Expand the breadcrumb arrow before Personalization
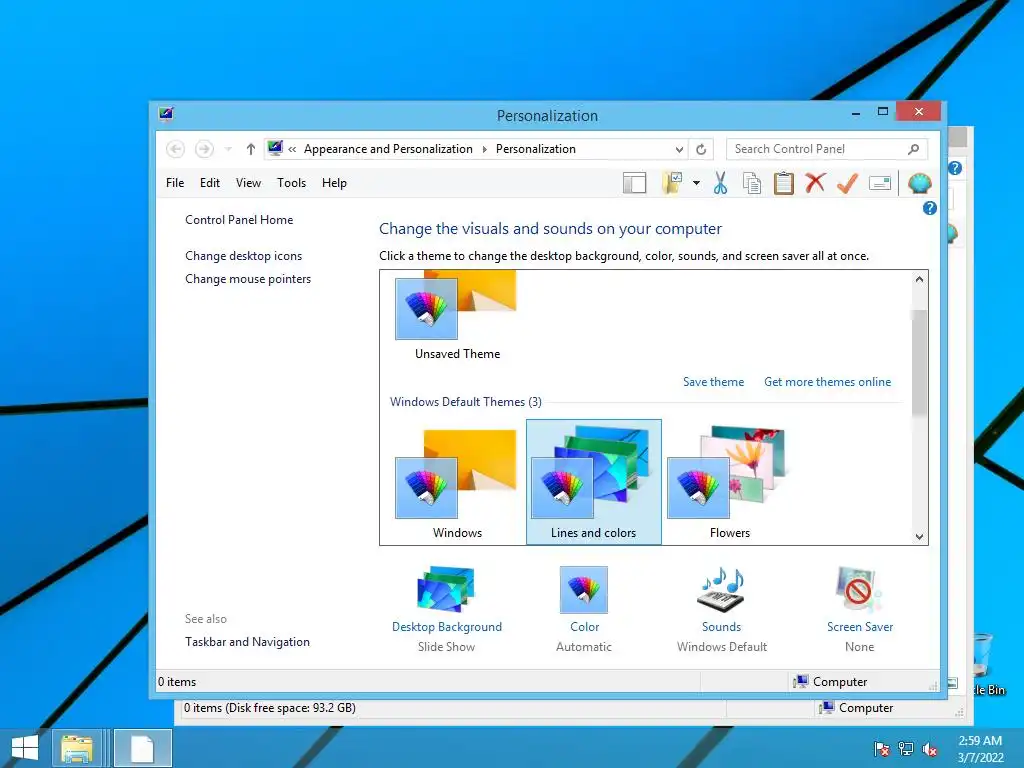This screenshot has height=768, width=1024. 485,150
